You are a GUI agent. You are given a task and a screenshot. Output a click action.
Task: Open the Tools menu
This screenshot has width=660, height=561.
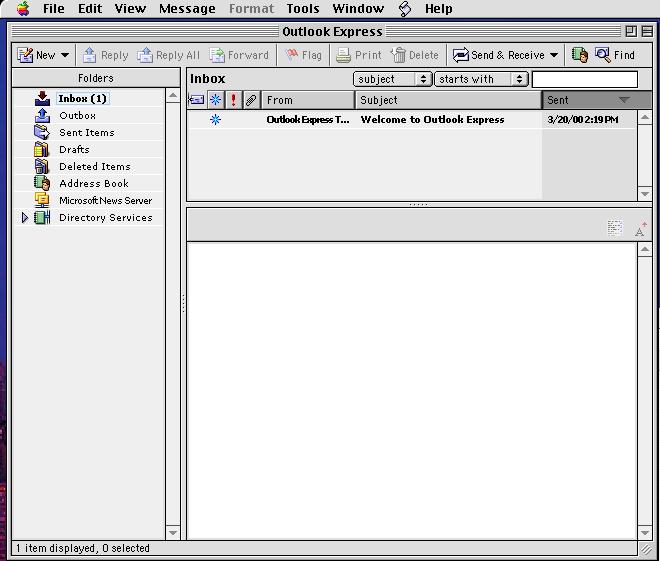click(303, 8)
